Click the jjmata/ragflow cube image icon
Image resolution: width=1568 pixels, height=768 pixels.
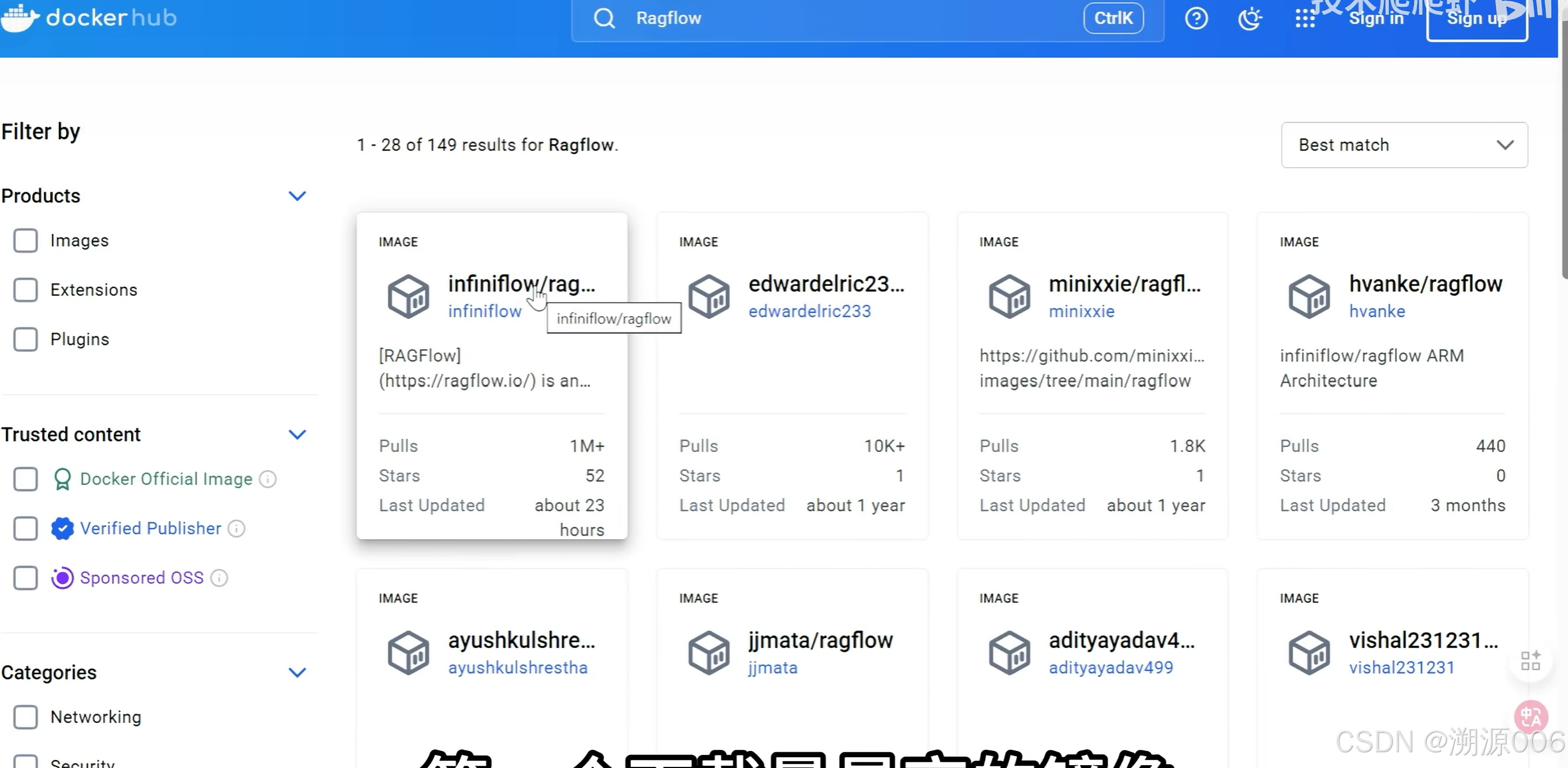708,653
